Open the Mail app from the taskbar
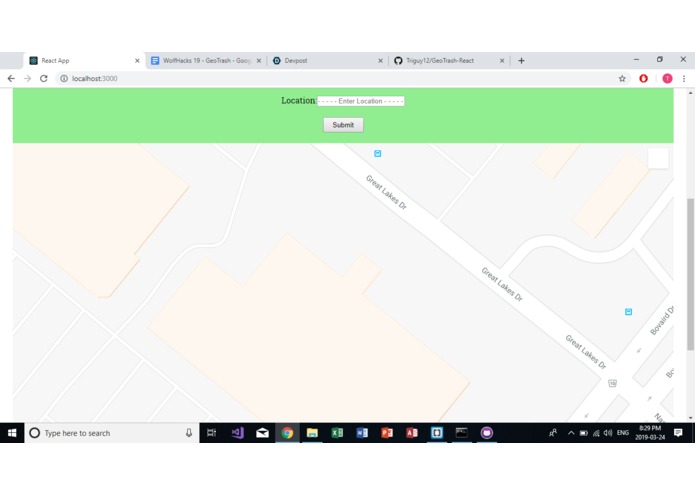Image resolution: width=695 pixels, height=494 pixels. [x=262, y=433]
